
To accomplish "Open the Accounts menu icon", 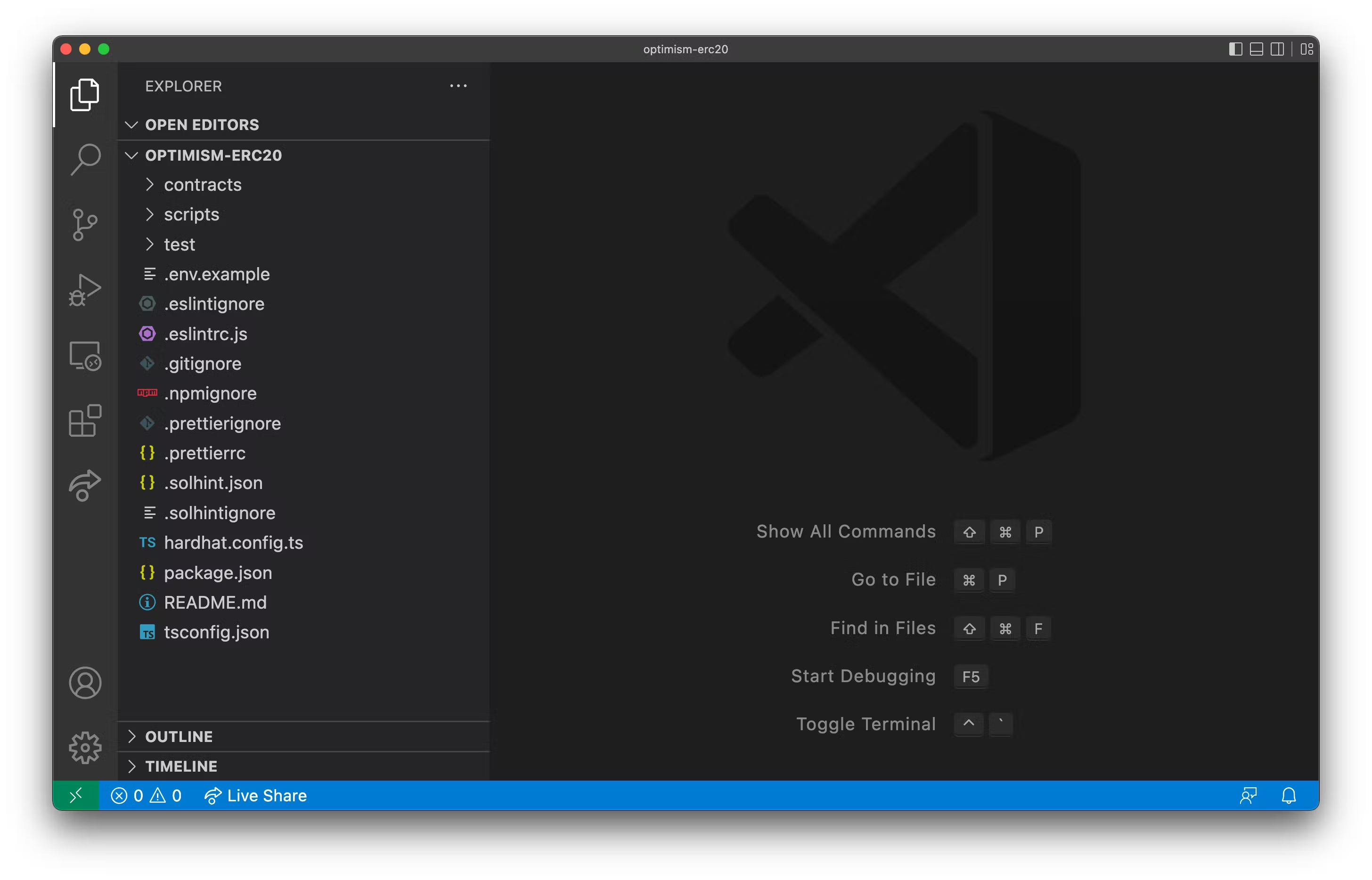I will coord(85,682).
